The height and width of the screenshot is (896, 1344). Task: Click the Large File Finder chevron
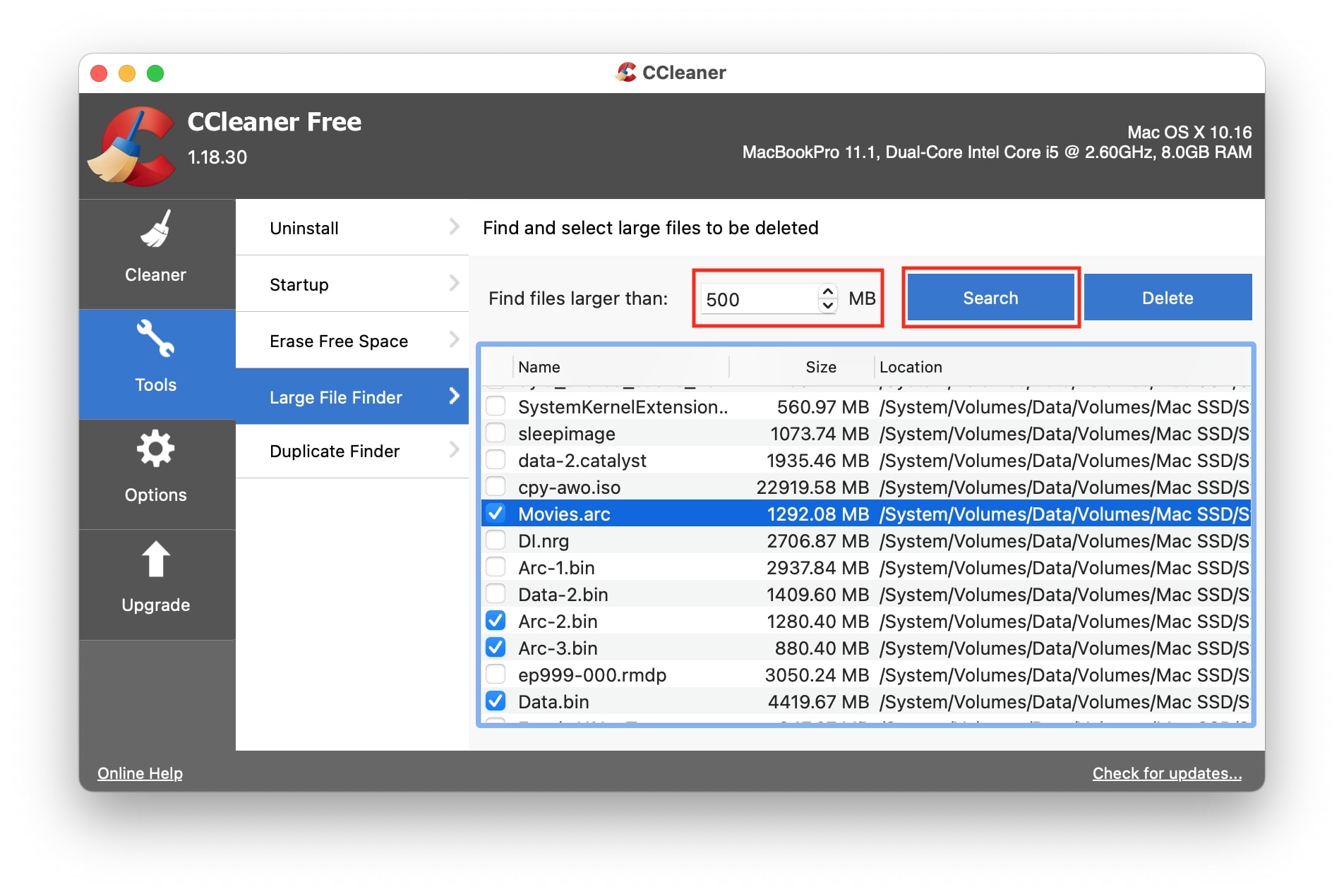(454, 396)
